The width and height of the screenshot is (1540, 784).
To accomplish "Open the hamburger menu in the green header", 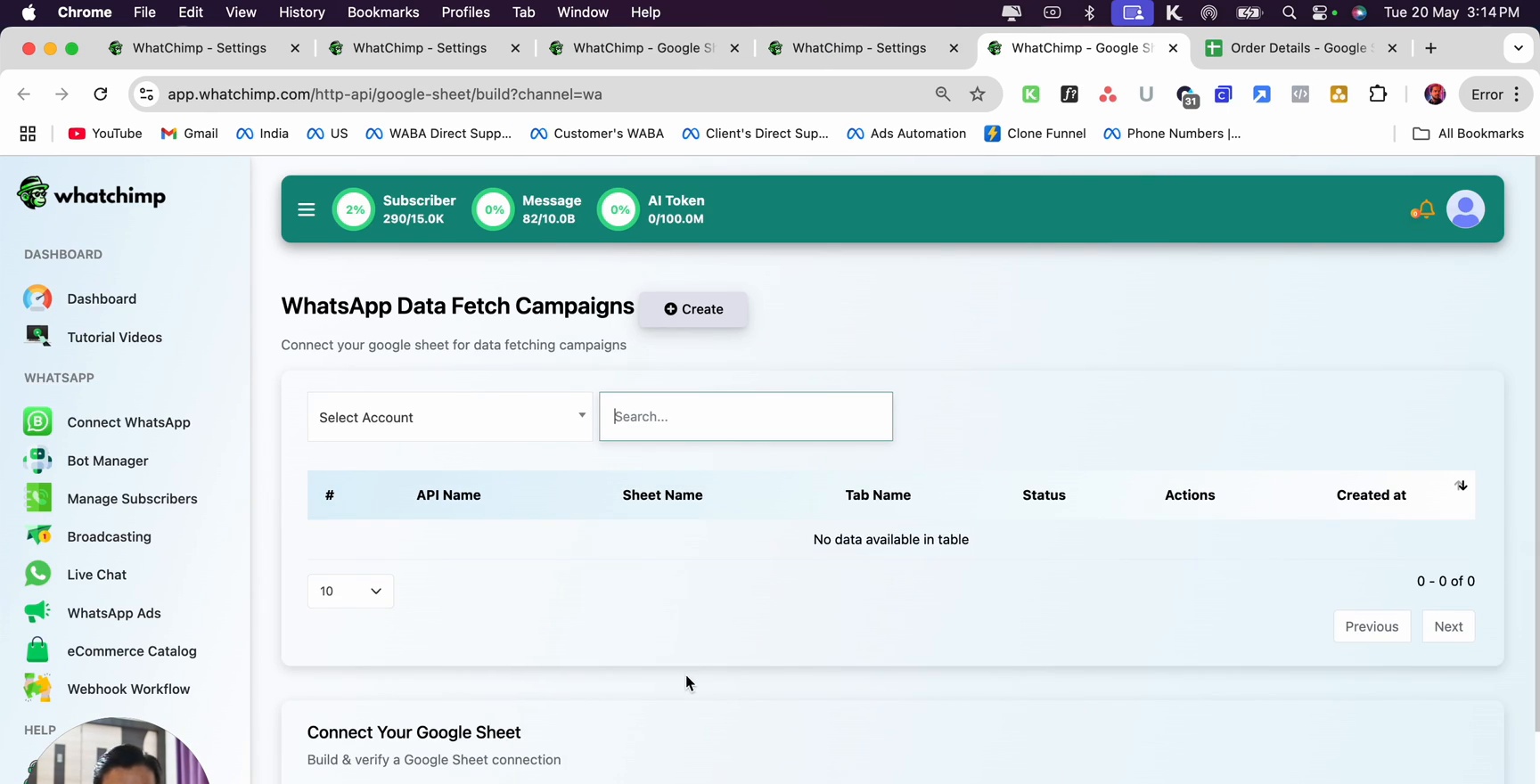I will [x=307, y=209].
